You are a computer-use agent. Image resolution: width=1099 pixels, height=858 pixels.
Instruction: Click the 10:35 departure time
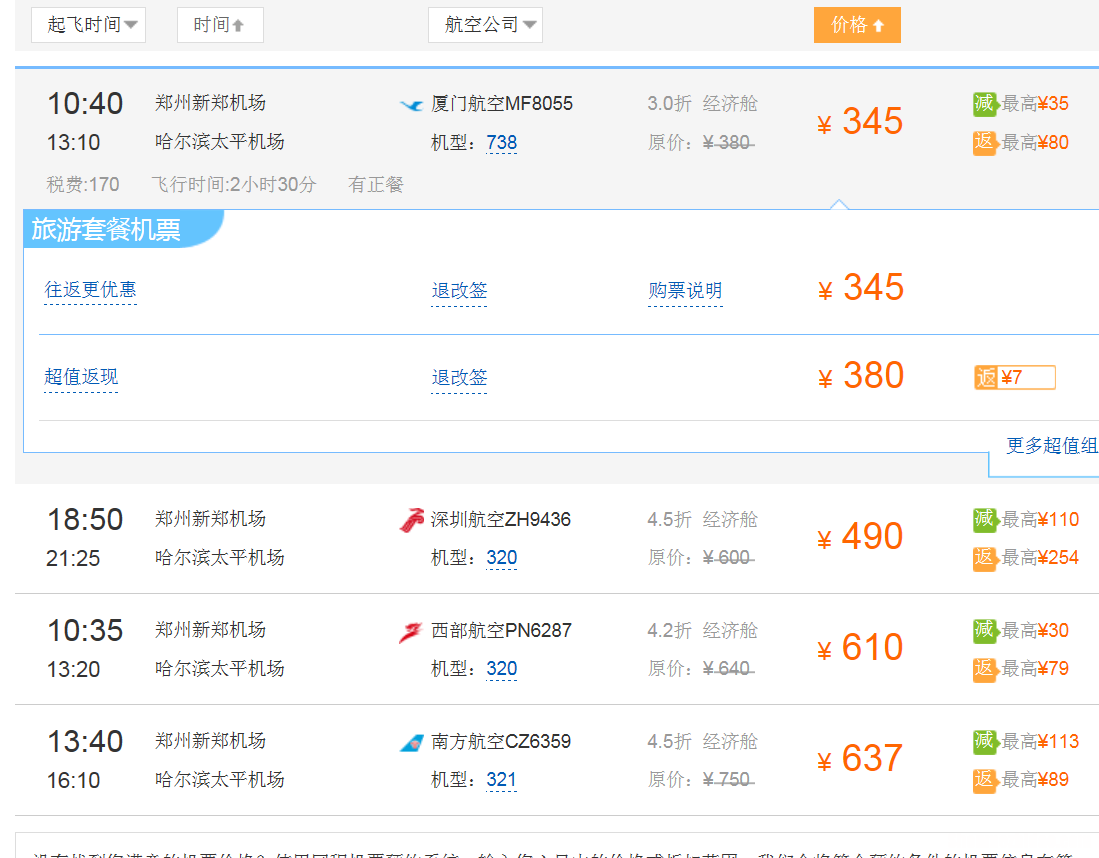click(85, 630)
